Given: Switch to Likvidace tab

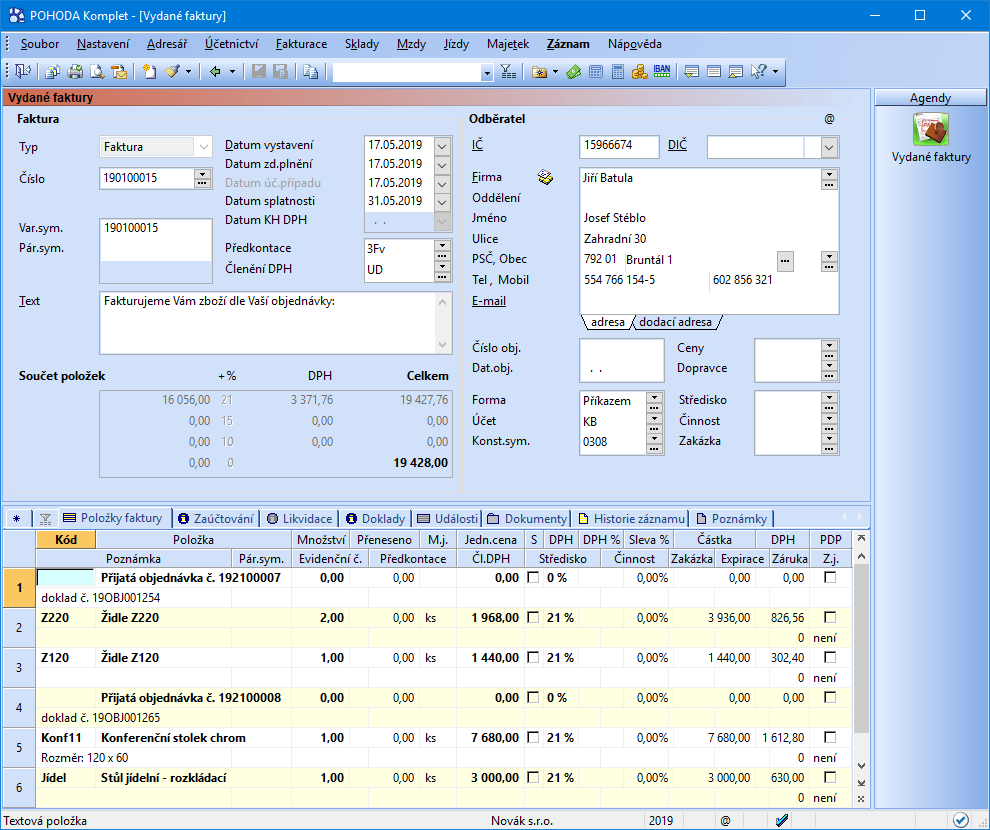Looking at the screenshot, I should pos(299,519).
